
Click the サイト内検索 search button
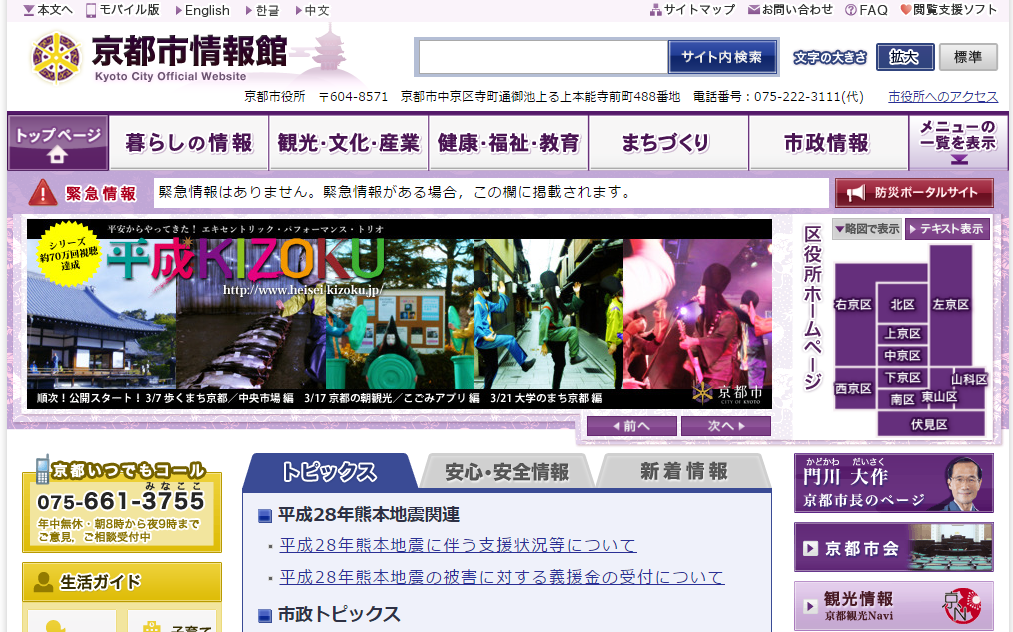[x=722, y=58]
